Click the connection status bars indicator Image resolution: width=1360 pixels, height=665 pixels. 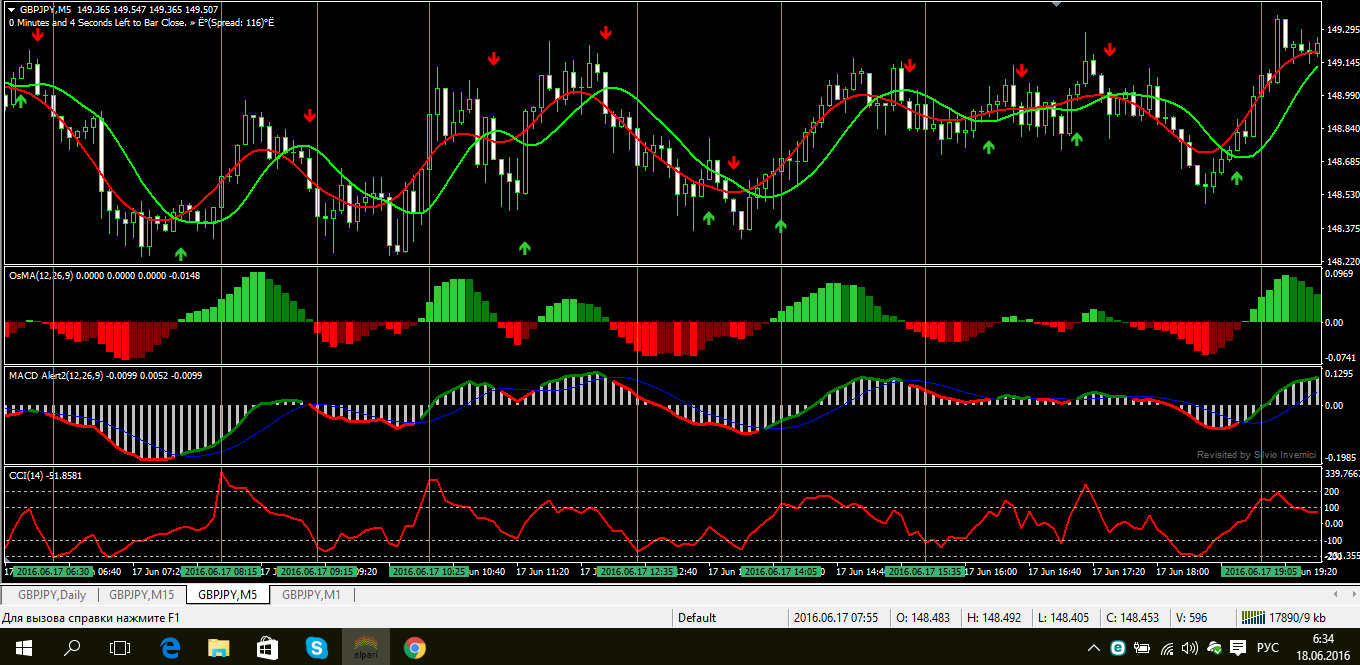coord(1250,618)
